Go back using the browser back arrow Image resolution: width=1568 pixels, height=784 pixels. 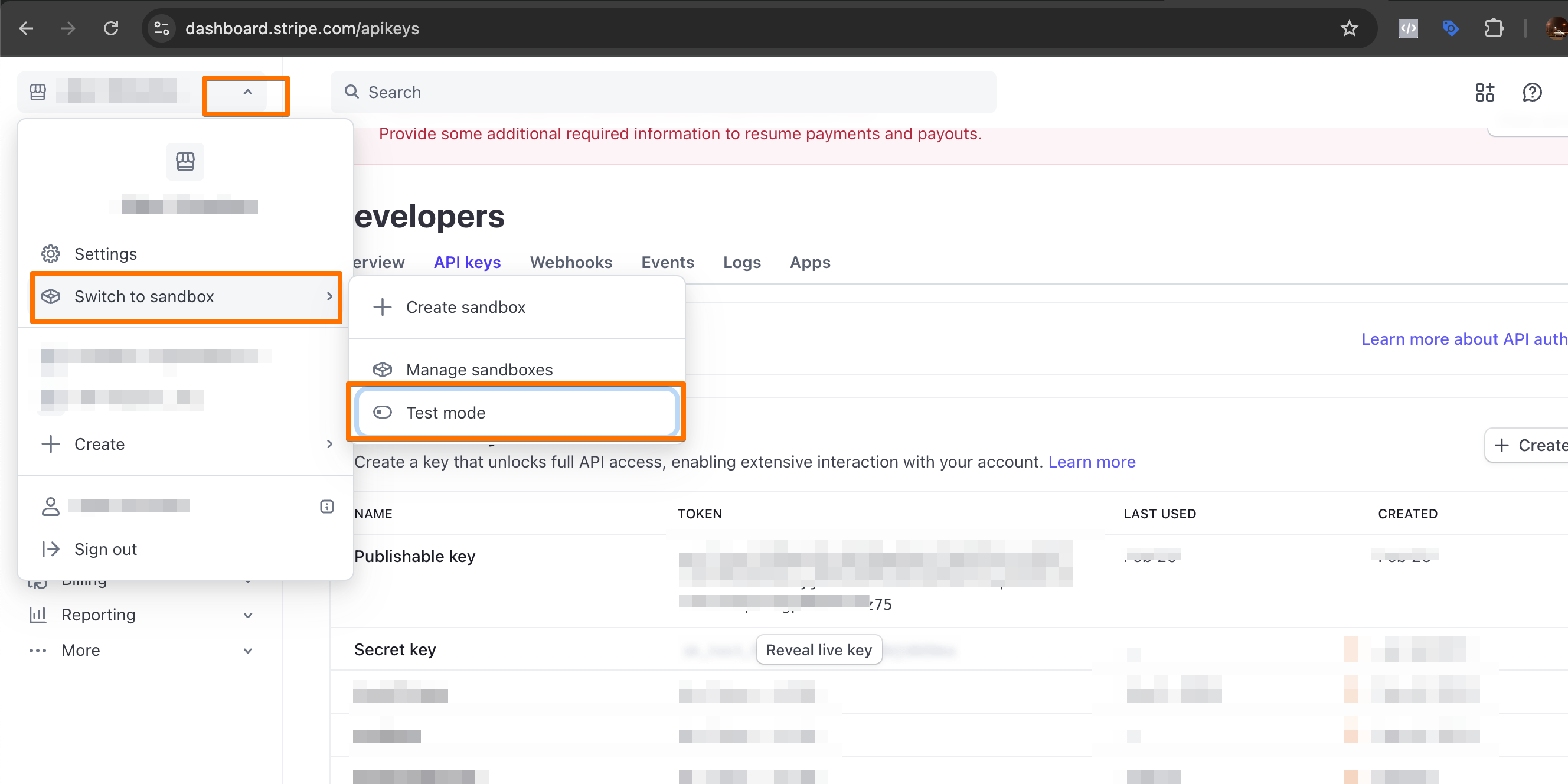click(26, 28)
